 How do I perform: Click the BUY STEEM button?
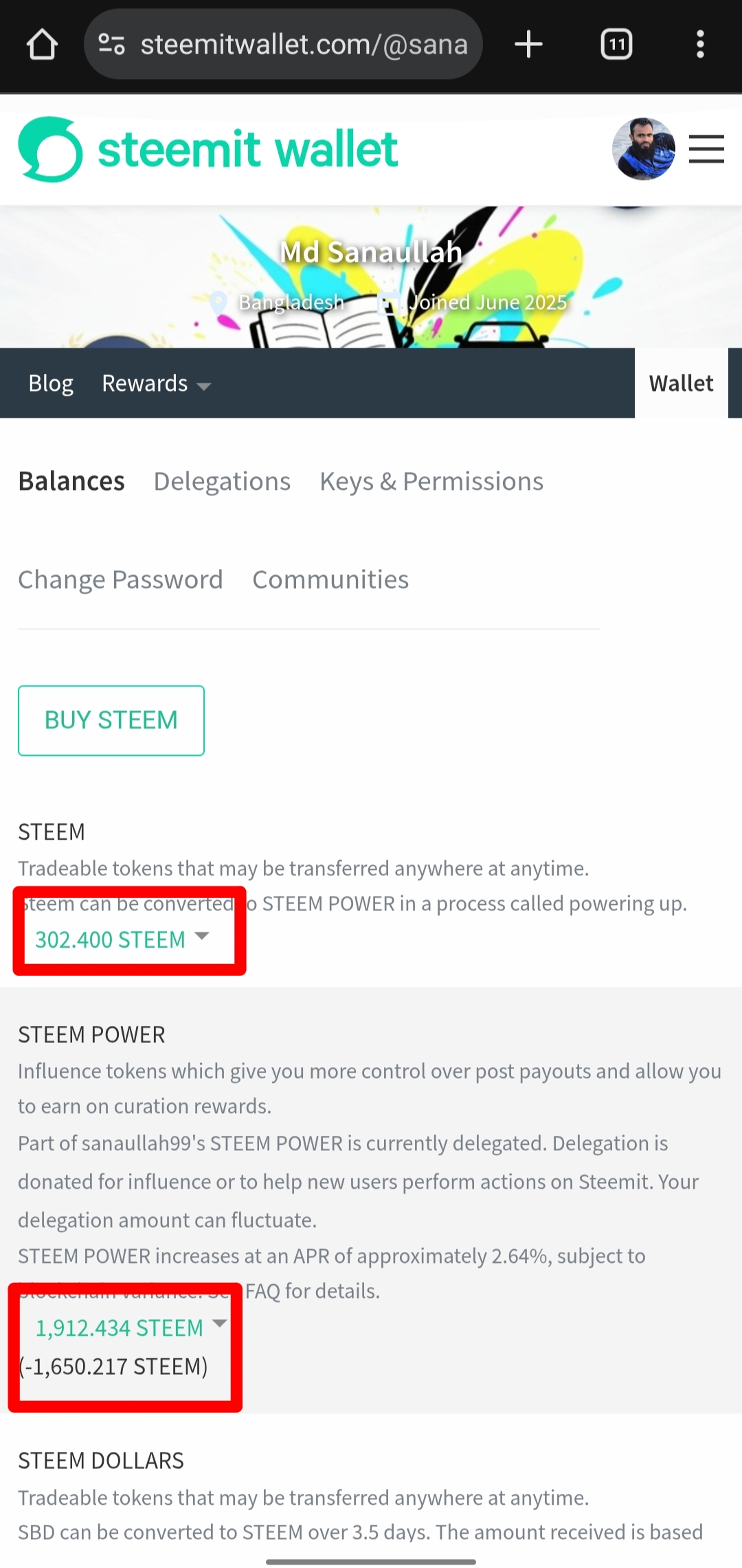(x=111, y=720)
